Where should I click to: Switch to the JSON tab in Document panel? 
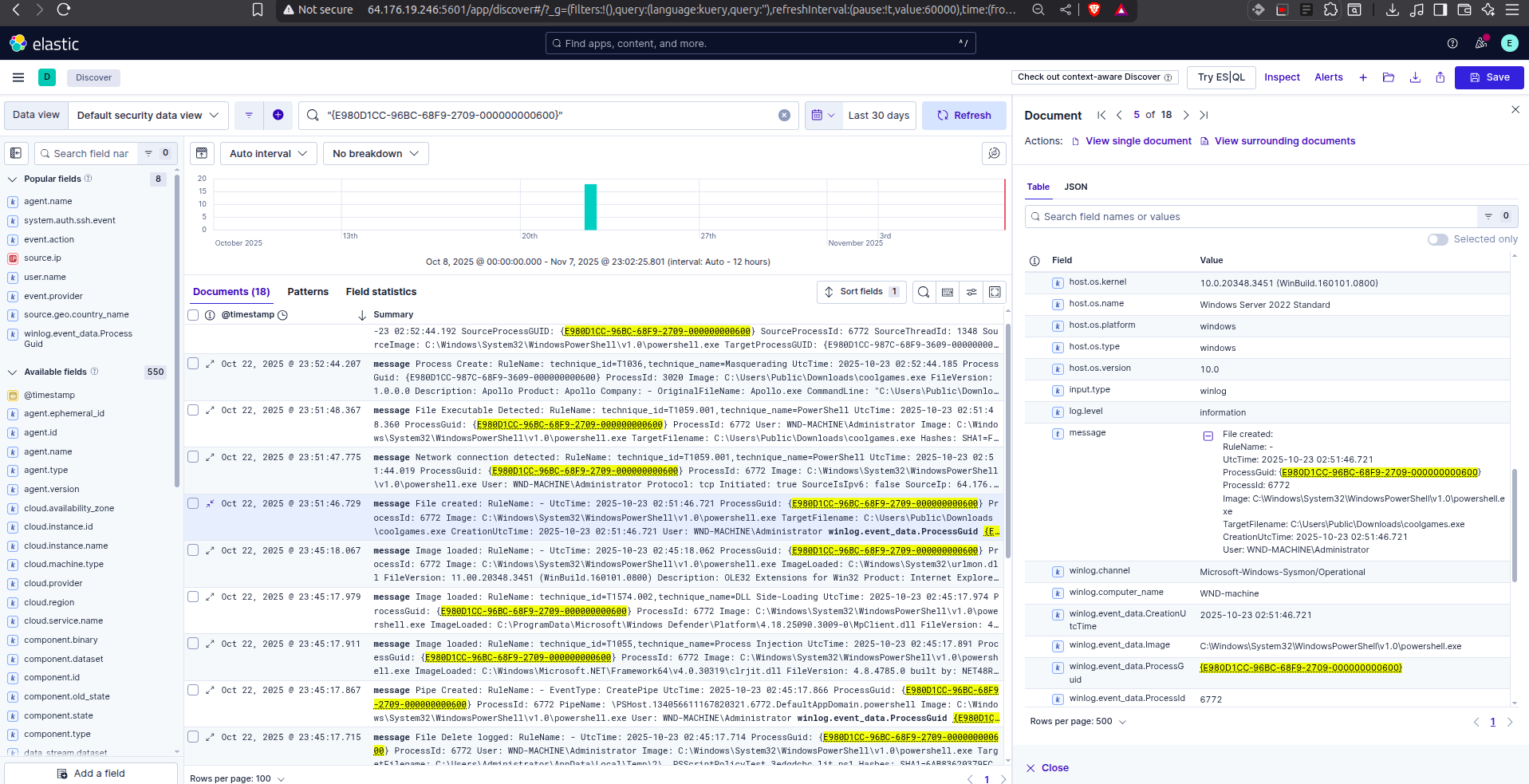1075,187
